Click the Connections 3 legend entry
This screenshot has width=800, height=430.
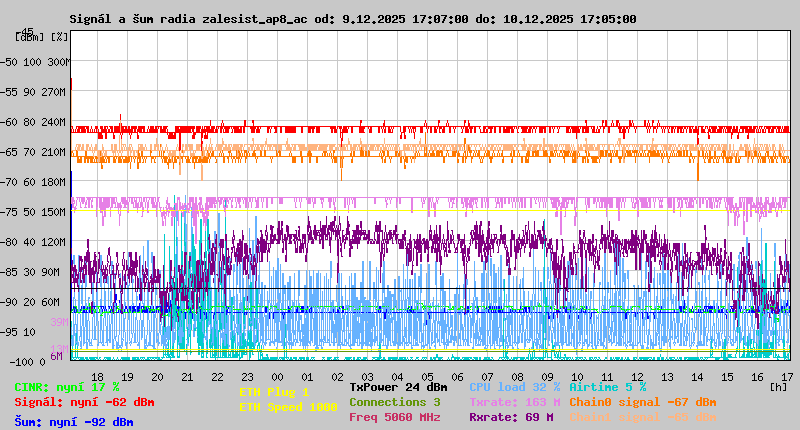[395, 402]
